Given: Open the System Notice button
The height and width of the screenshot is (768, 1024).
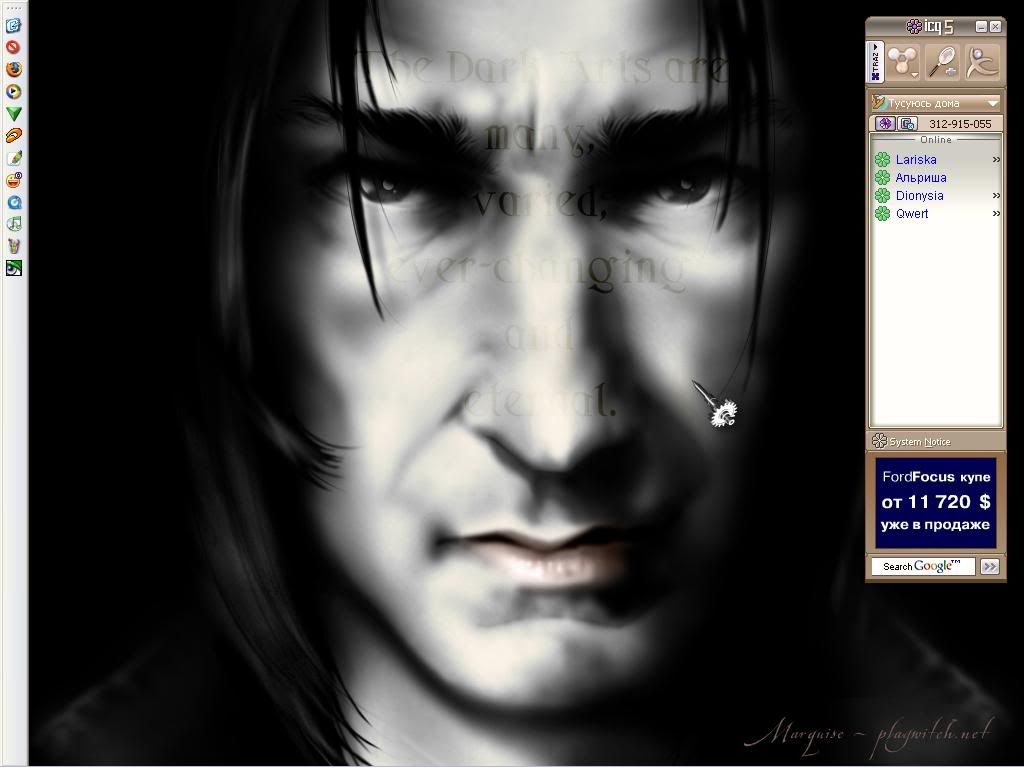Looking at the screenshot, I should tap(912, 441).
